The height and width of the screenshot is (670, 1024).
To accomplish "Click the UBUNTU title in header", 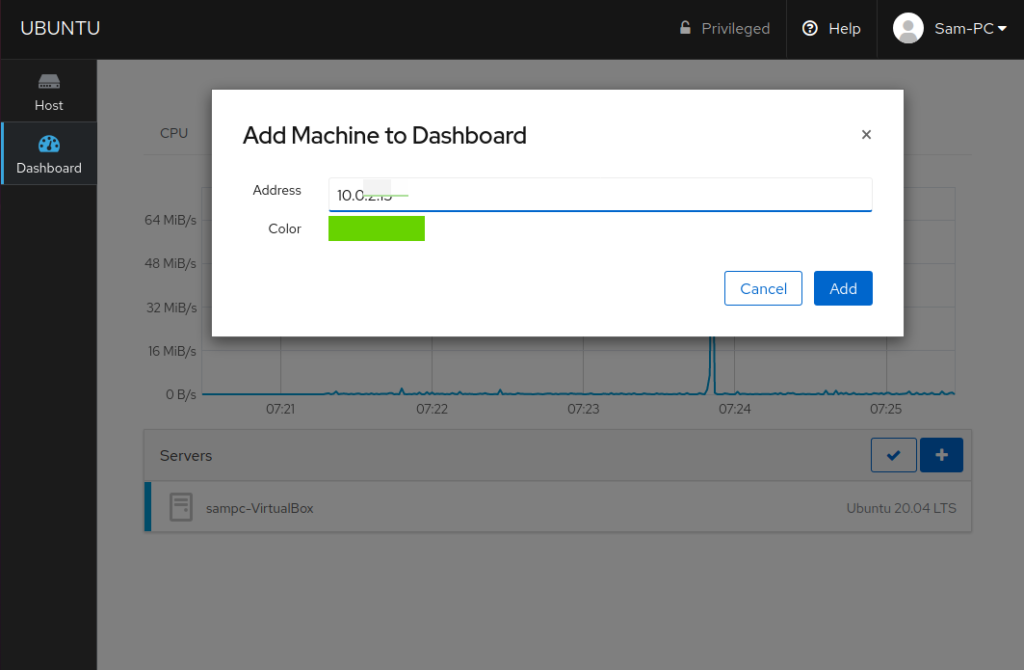I will pos(60,28).
